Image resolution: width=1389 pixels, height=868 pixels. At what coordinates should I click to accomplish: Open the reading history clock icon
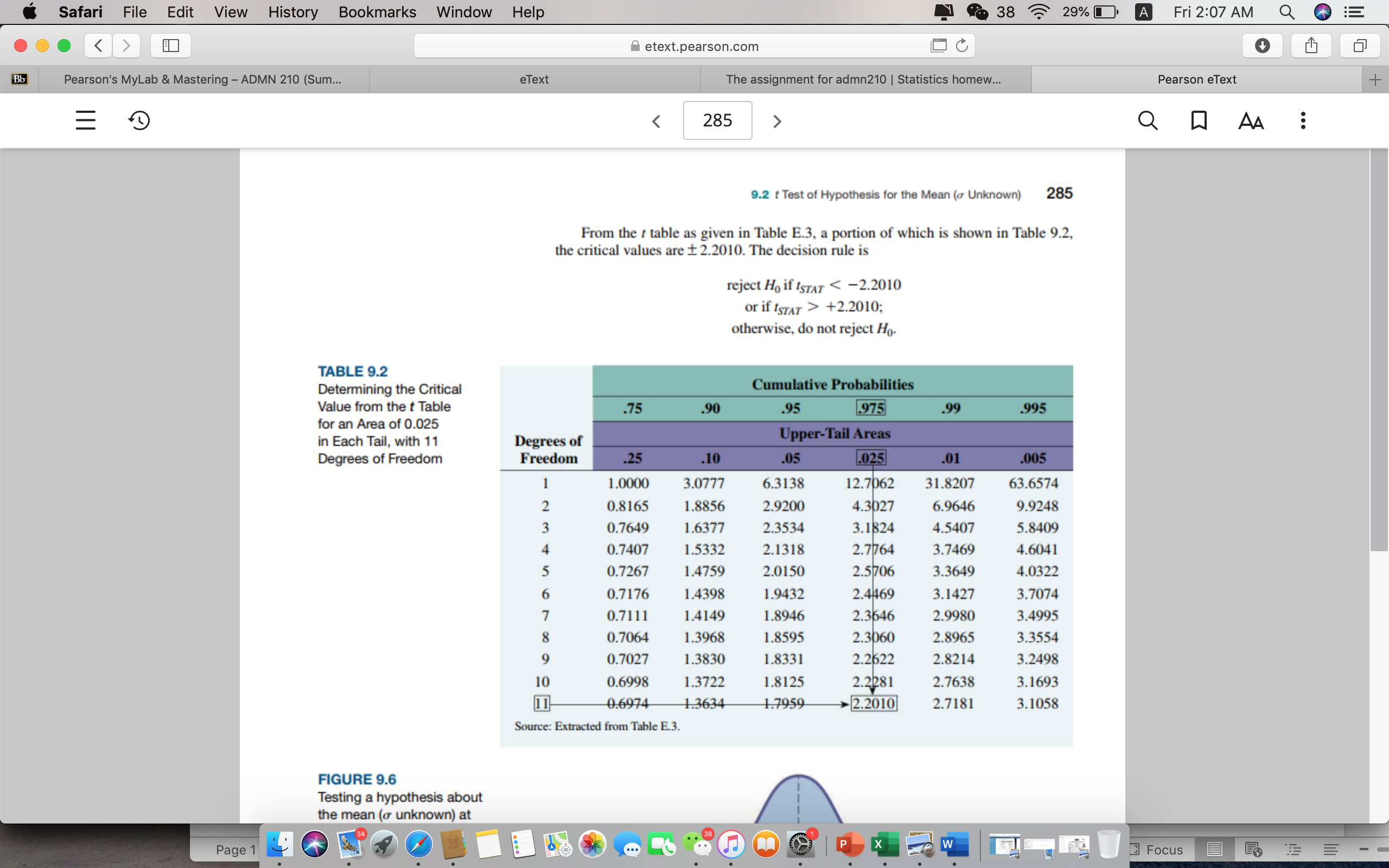(x=139, y=120)
